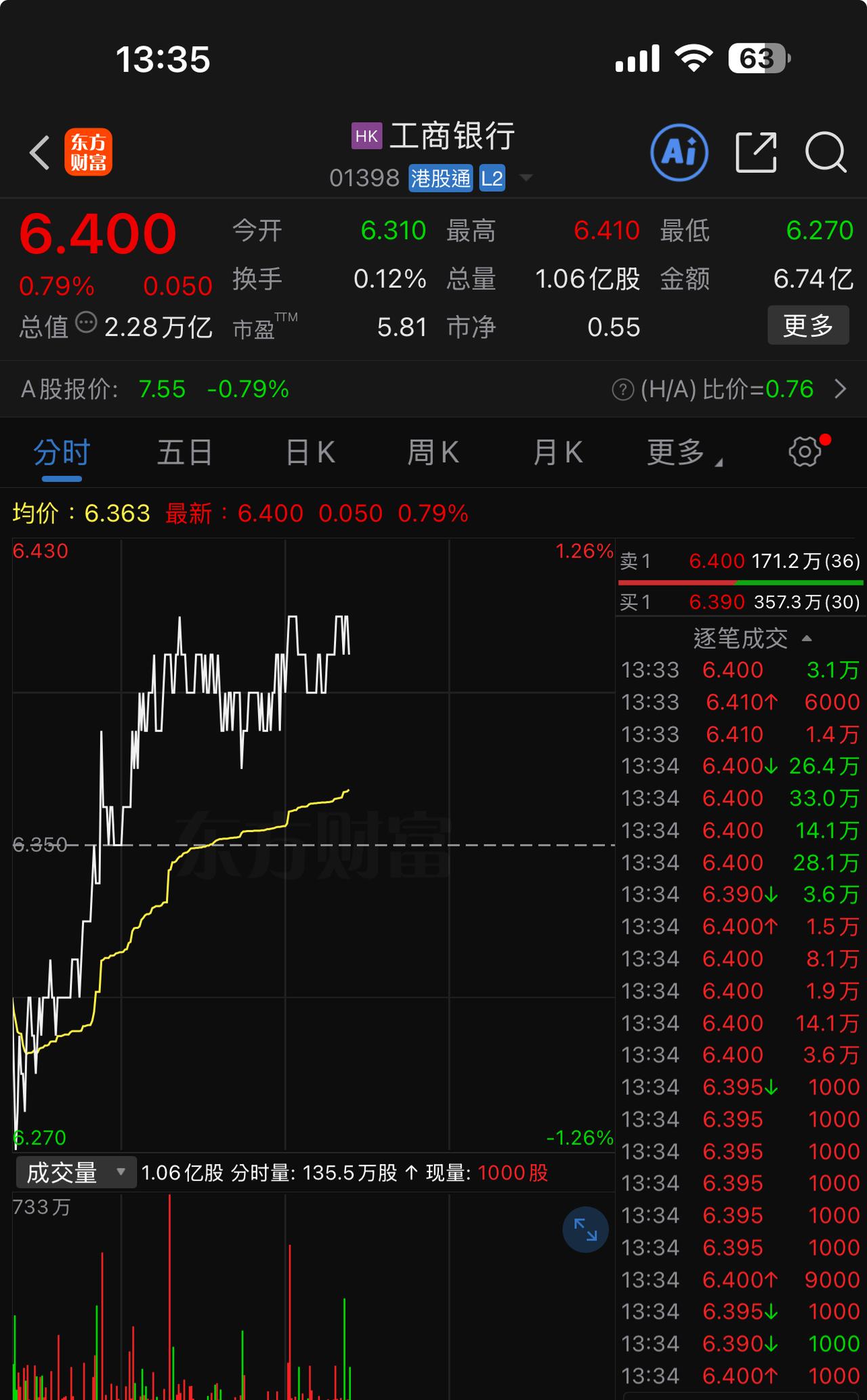Select the 6.410↑ 6000 trade row
The image size is (867, 1400).
coord(740,702)
